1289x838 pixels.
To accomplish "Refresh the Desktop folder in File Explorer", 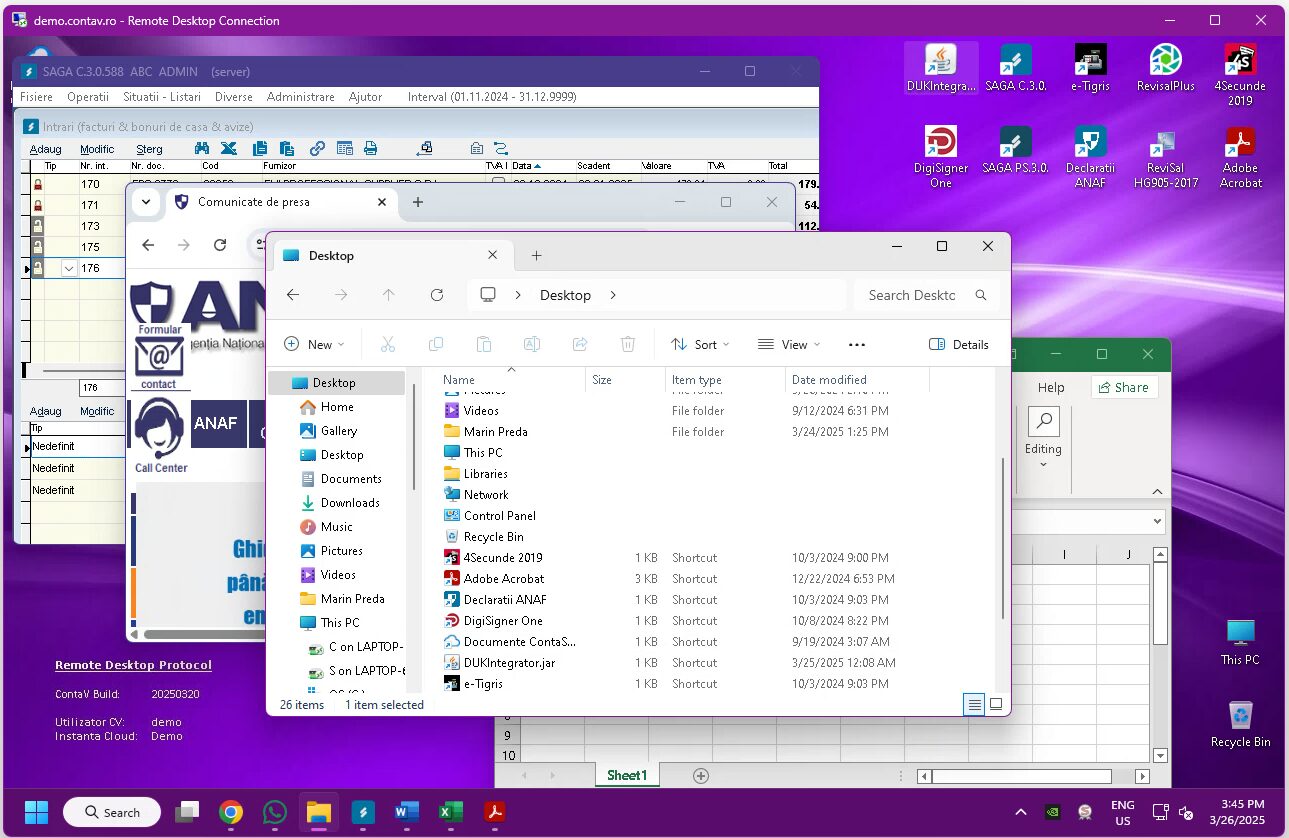I will [x=436, y=295].
